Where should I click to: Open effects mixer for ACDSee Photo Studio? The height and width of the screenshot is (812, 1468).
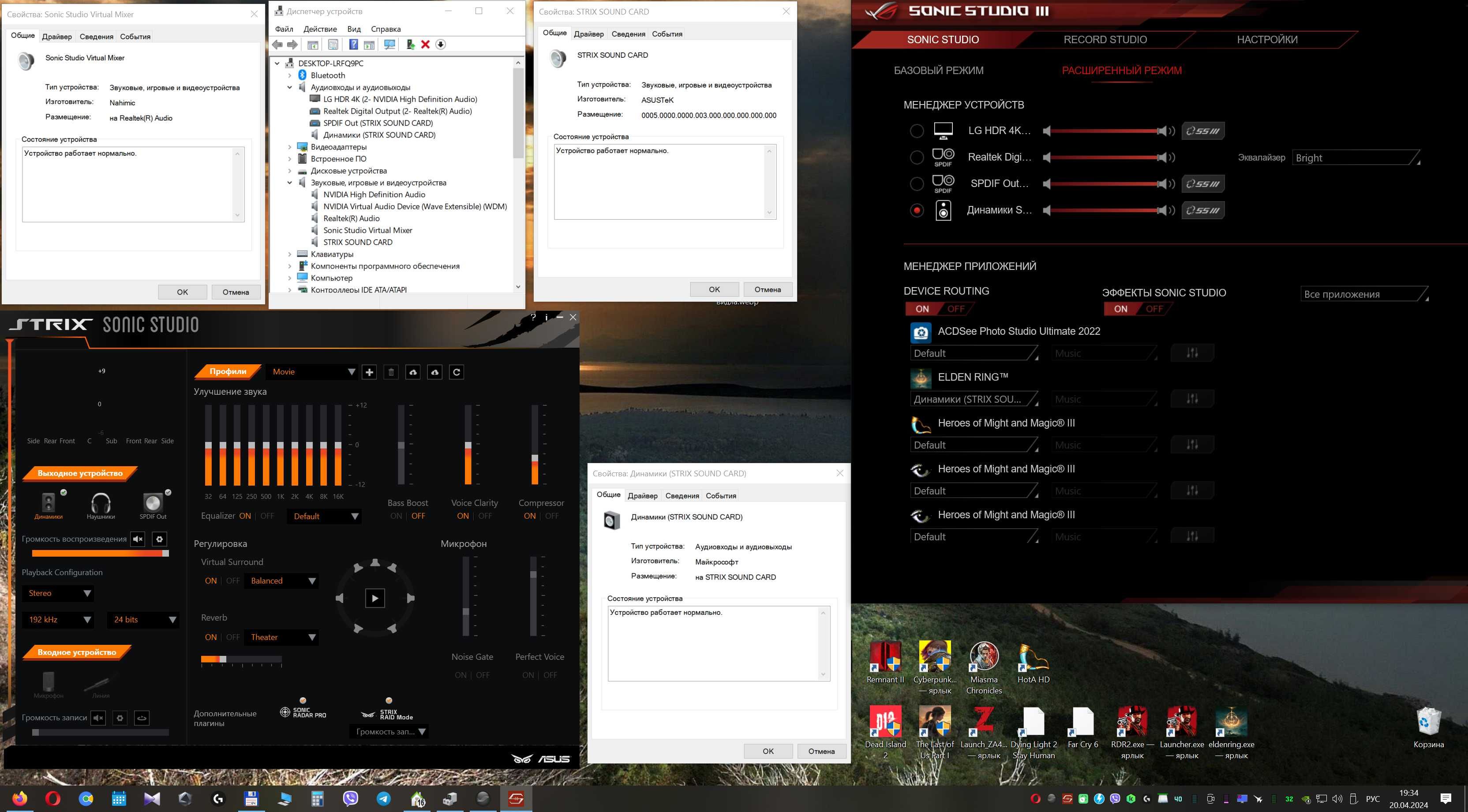tap(1192, 353)
